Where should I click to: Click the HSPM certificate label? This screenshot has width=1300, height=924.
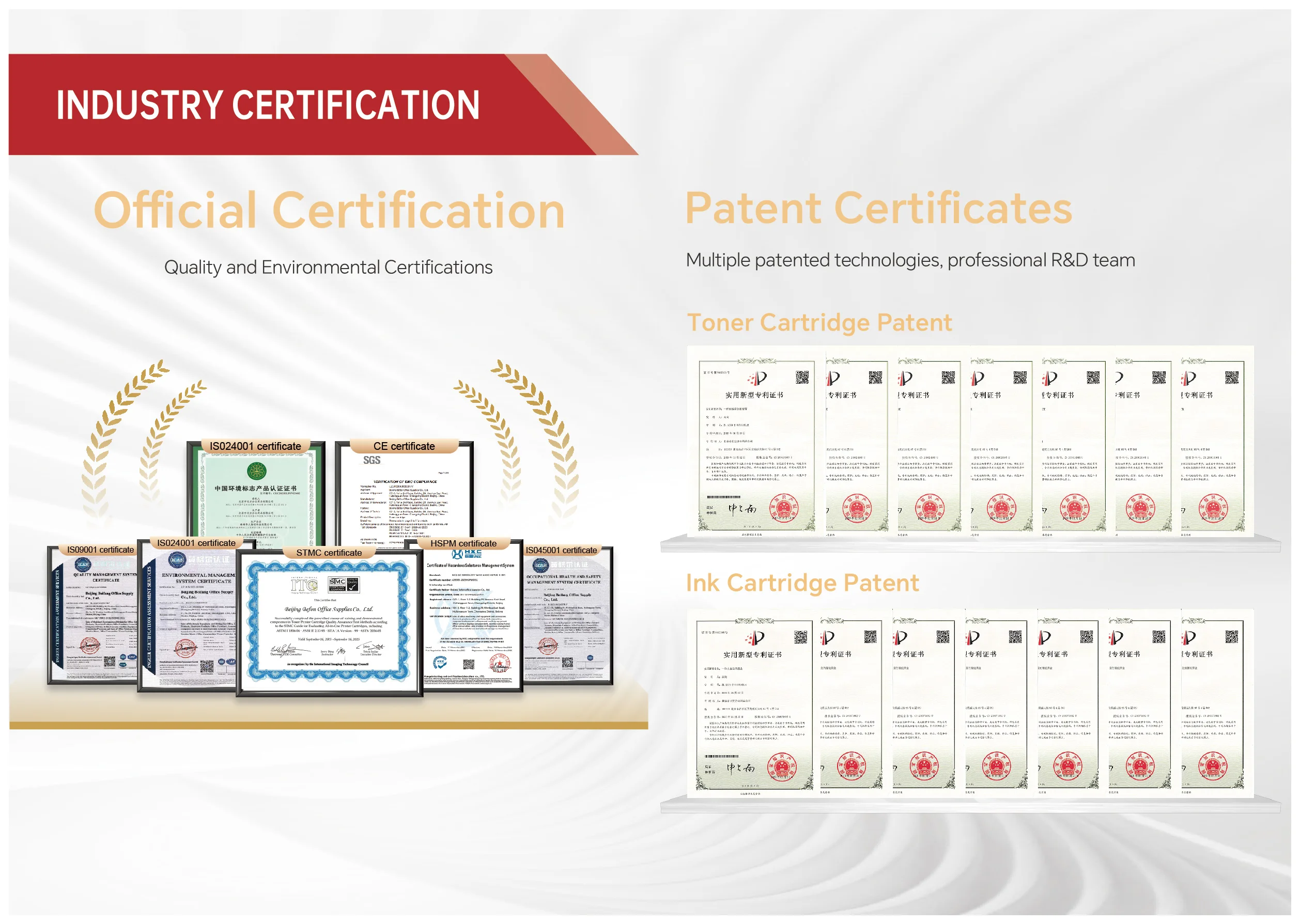pos(463,543)
